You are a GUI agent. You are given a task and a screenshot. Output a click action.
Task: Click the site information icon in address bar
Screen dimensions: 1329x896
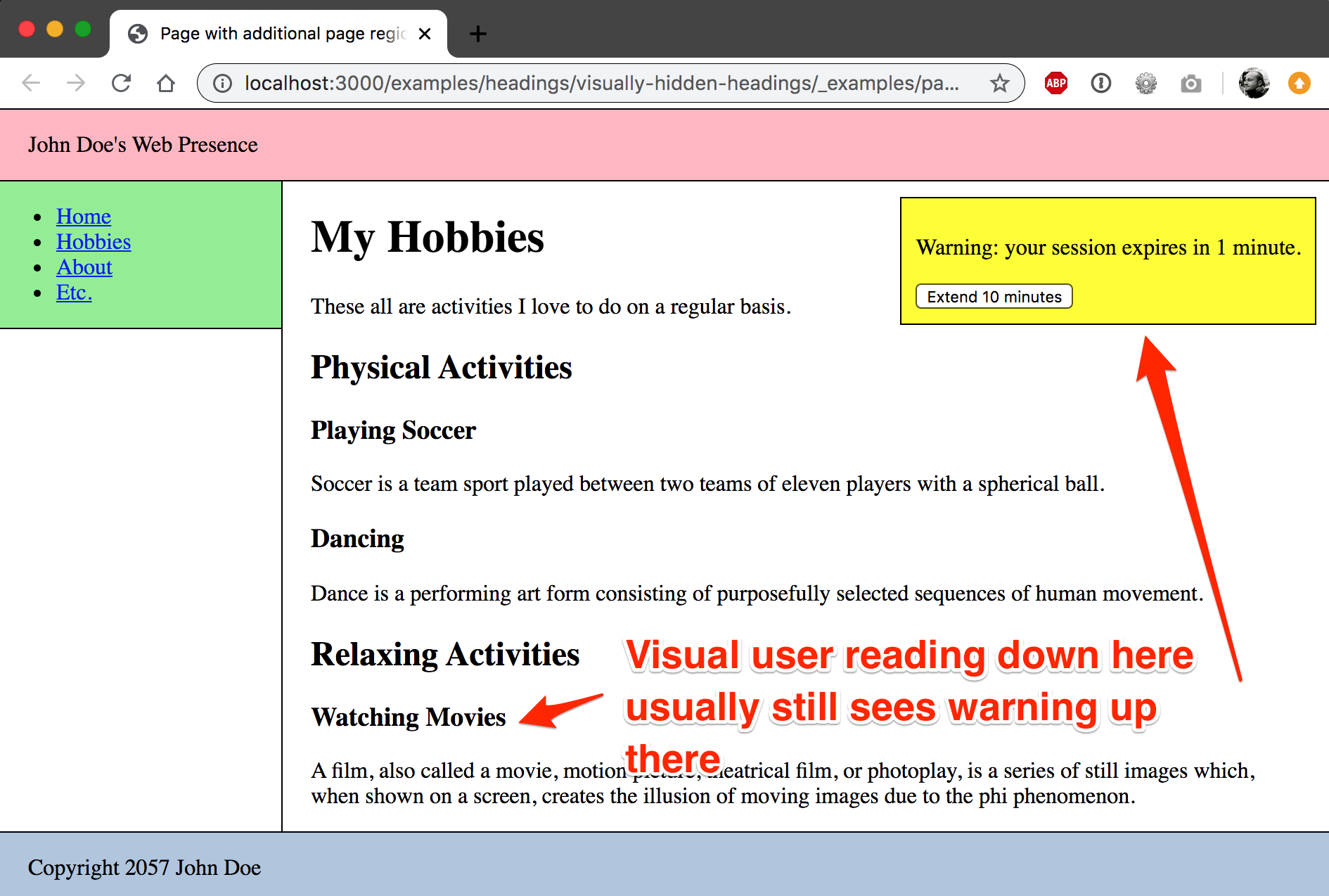click(223, 84)
